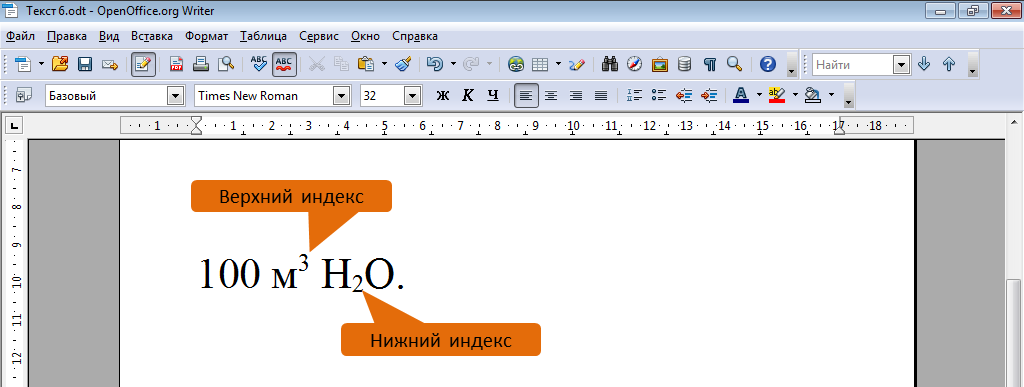Image resolution: width=1024 pixels, height=387 pixels.
Task: Open Find & Replace binoculars icon
Action: pos(610,64)
